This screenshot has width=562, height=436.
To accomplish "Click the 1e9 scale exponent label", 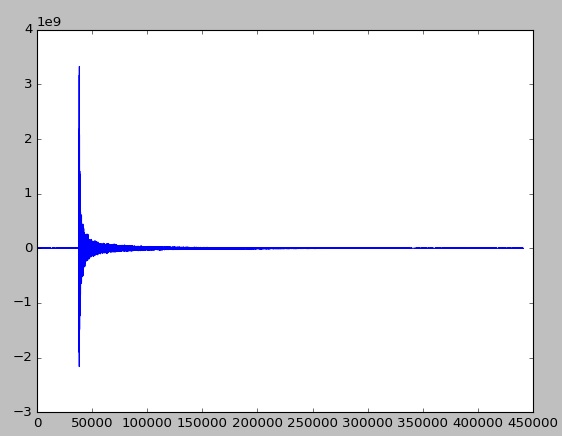I will (x=49, y=22).
